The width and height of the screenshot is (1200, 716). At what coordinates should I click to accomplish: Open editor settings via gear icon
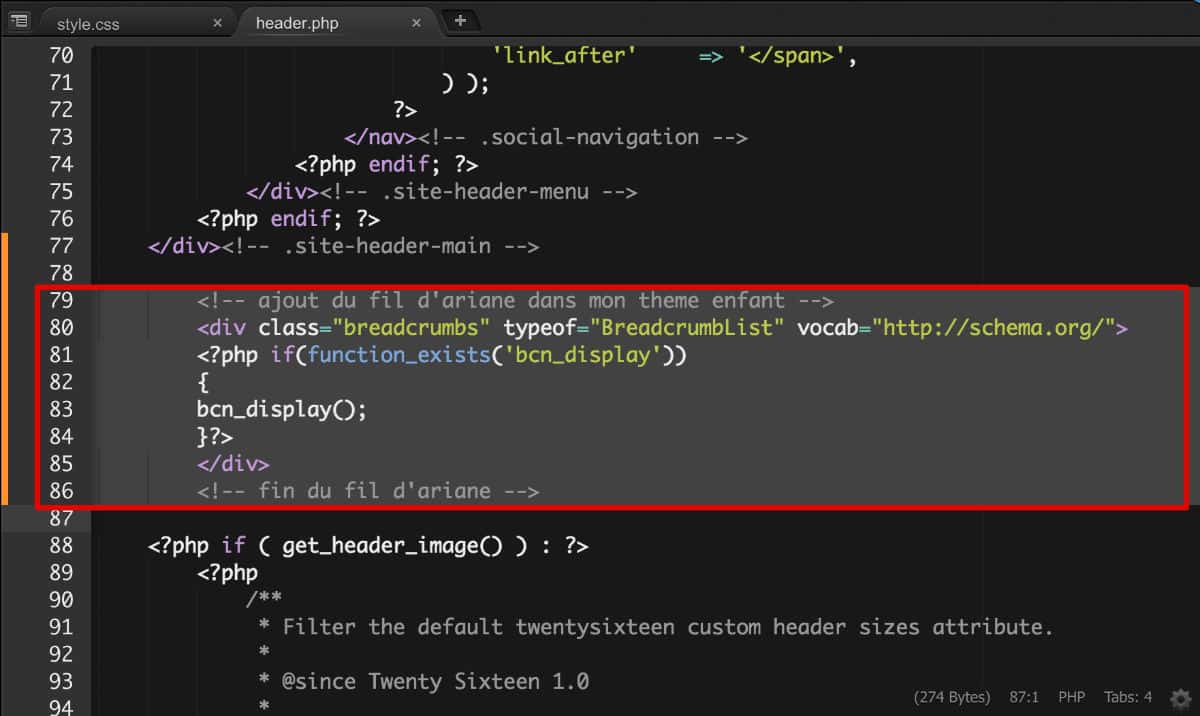tap(1178, 697)
